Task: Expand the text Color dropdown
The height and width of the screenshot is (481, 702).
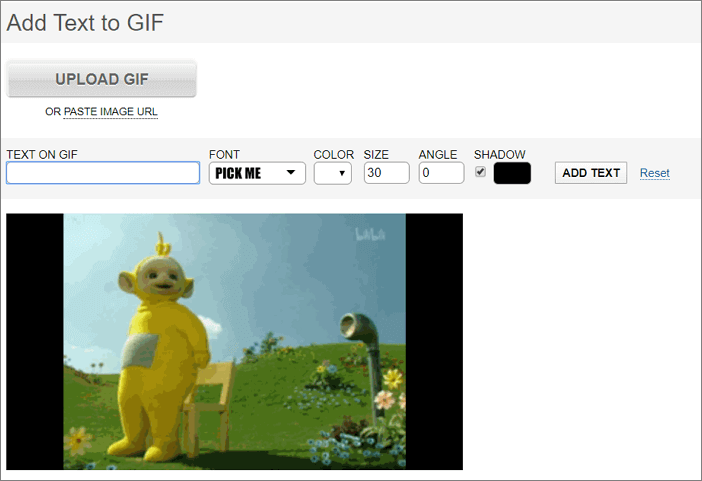Action: click(332, 173)
